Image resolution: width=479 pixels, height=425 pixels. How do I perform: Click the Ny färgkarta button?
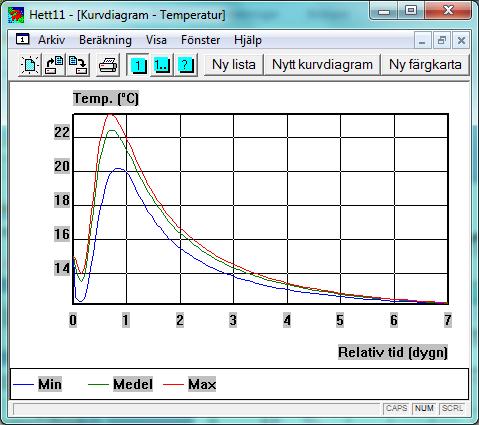click(x=425, y=65)
